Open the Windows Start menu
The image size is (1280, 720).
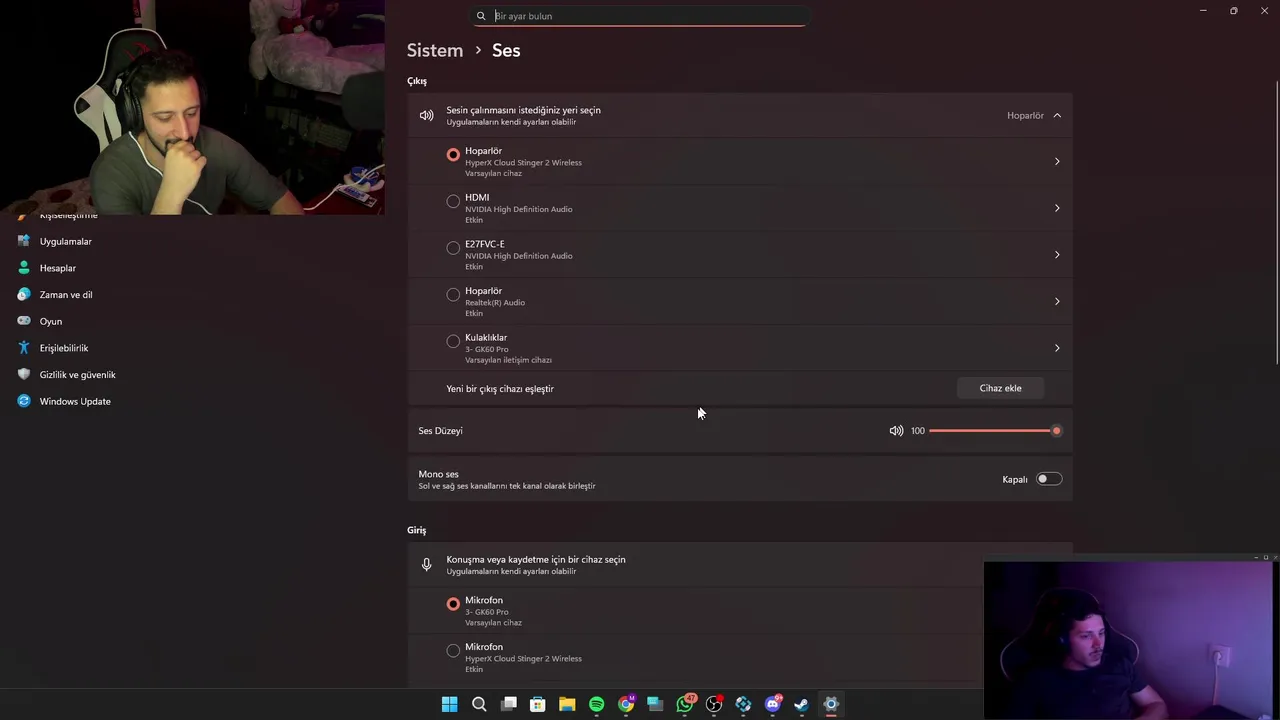[449, 704]
